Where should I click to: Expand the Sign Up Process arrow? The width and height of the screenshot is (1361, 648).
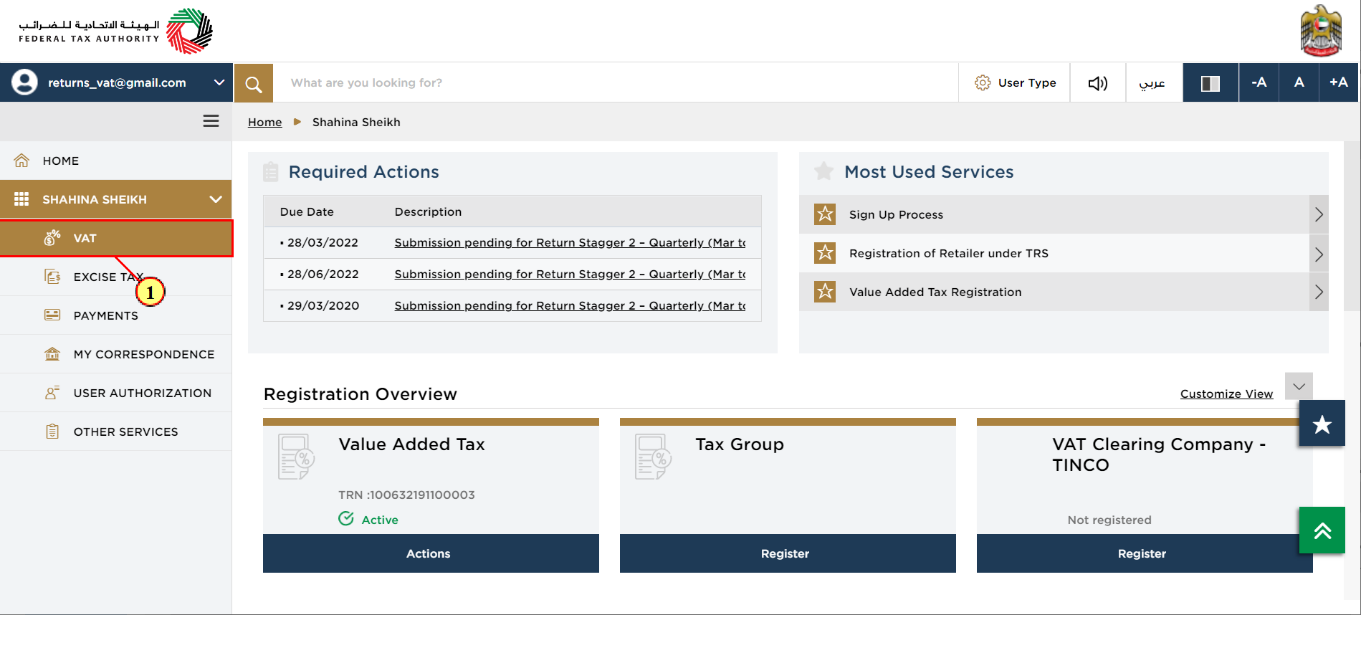click(x=1319, y=214)
